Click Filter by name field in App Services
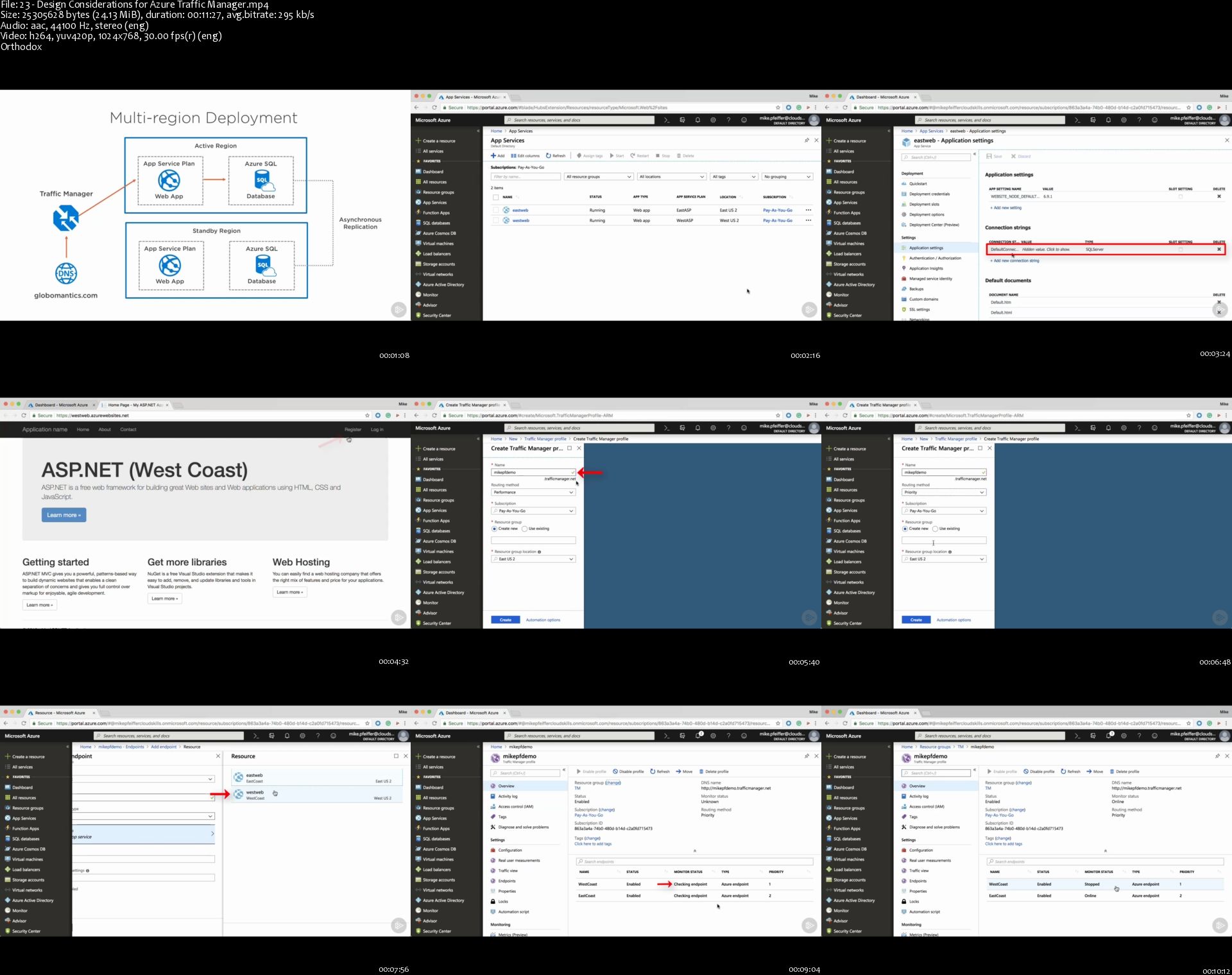This screenshot has width=1232, height=975. coord(526,176)
